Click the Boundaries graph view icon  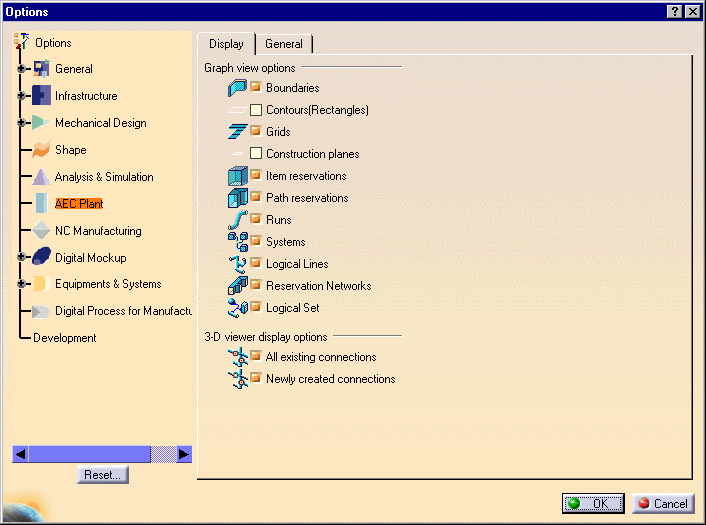coord(237,88)
